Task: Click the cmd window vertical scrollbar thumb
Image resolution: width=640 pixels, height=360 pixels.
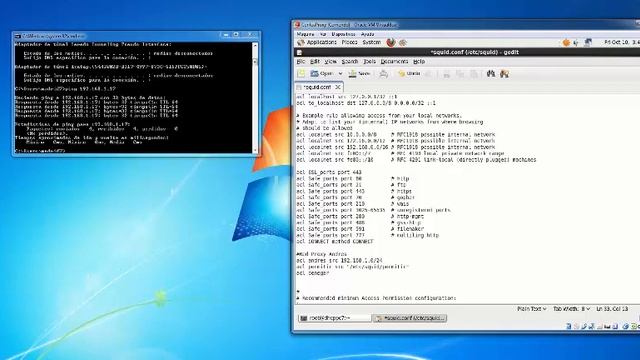Action: [255, 62]
